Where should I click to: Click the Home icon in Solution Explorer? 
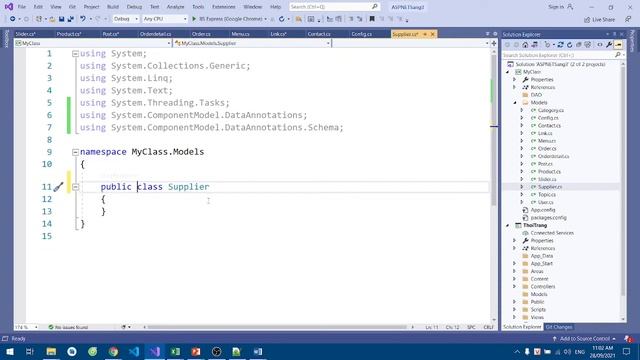(525, 45)
